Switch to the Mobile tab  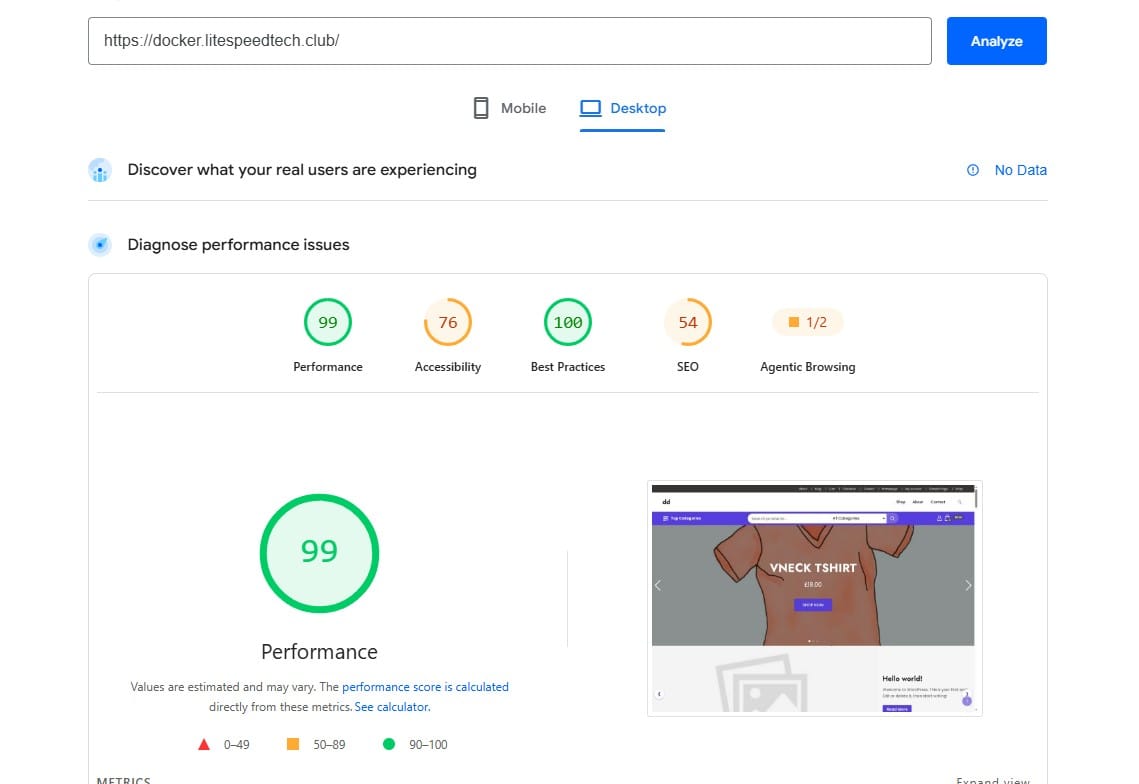coord(509,108)
